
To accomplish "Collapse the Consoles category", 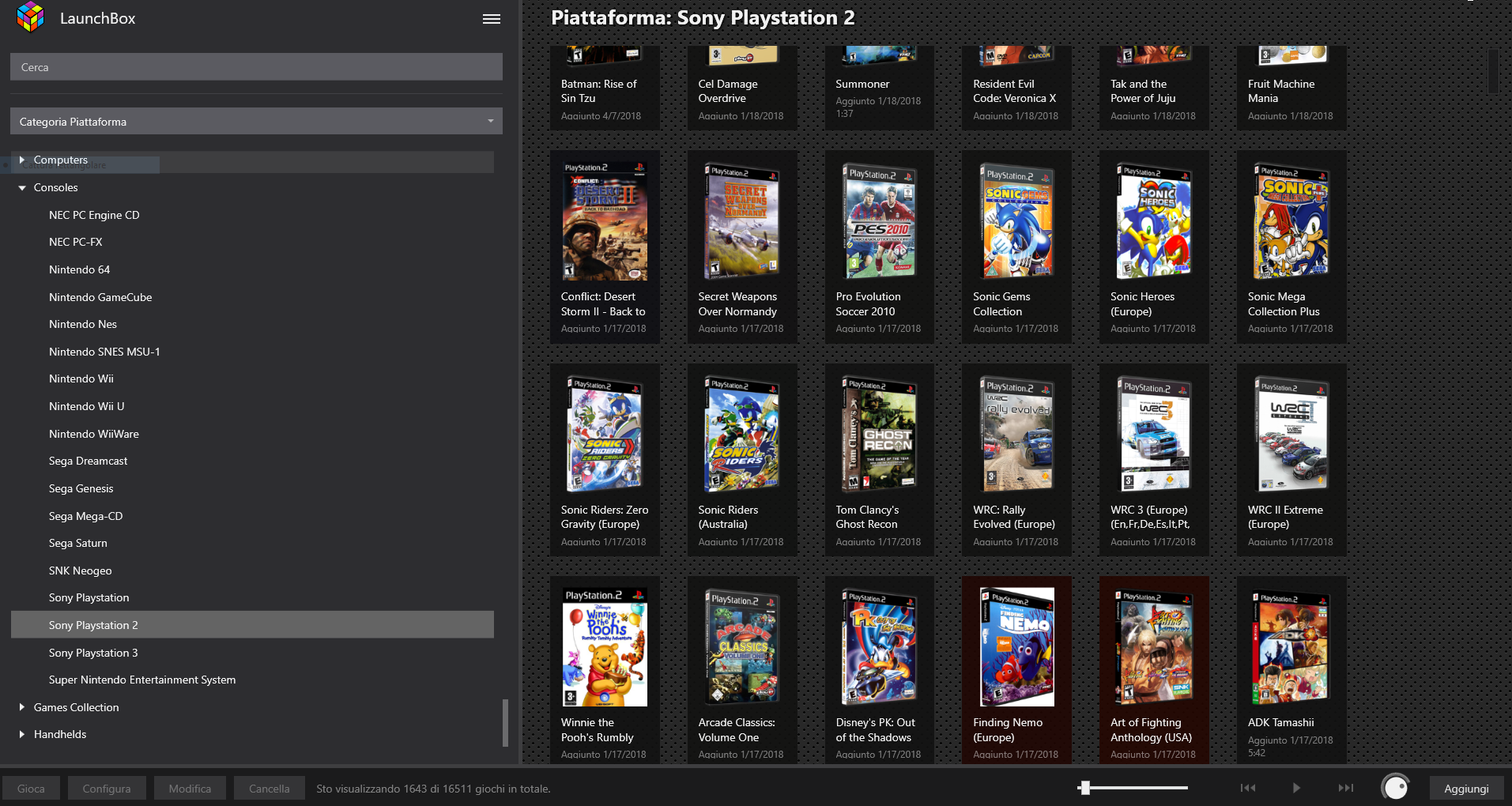I will pos(22,188).
